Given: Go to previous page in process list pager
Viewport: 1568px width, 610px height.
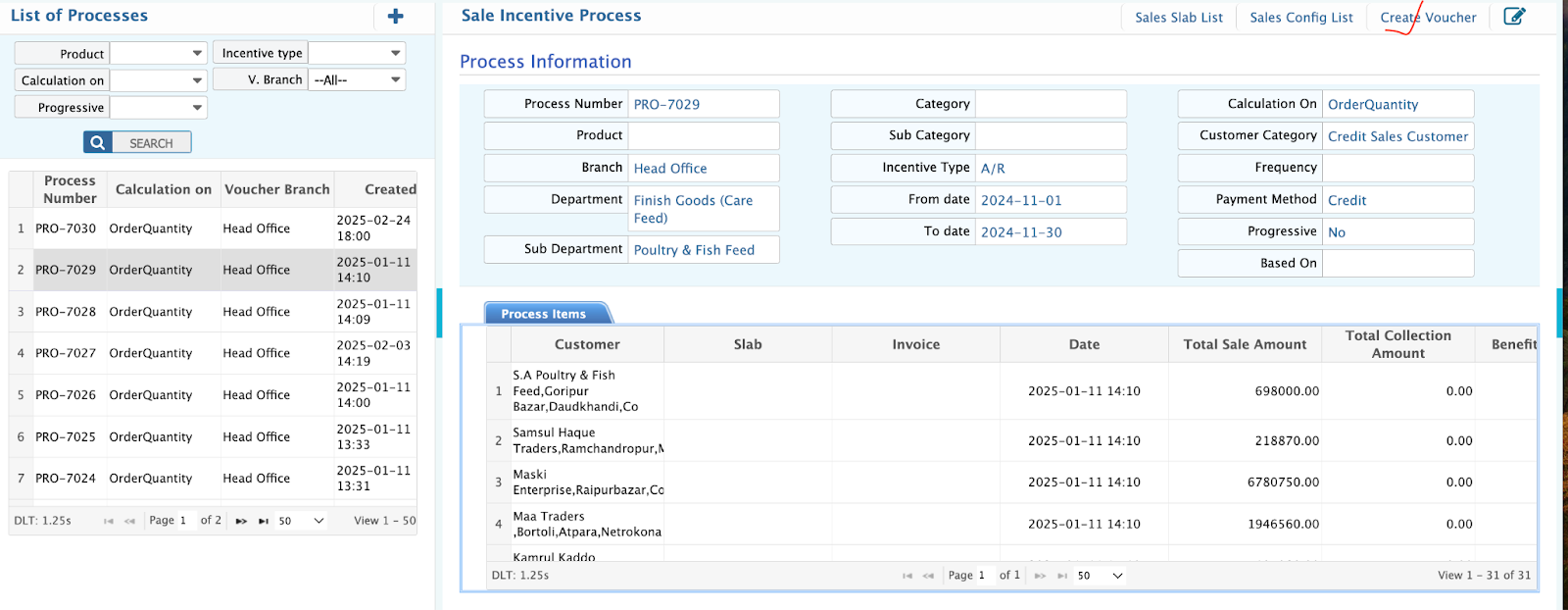Looking at the screenshot, I should pos(129,521).
